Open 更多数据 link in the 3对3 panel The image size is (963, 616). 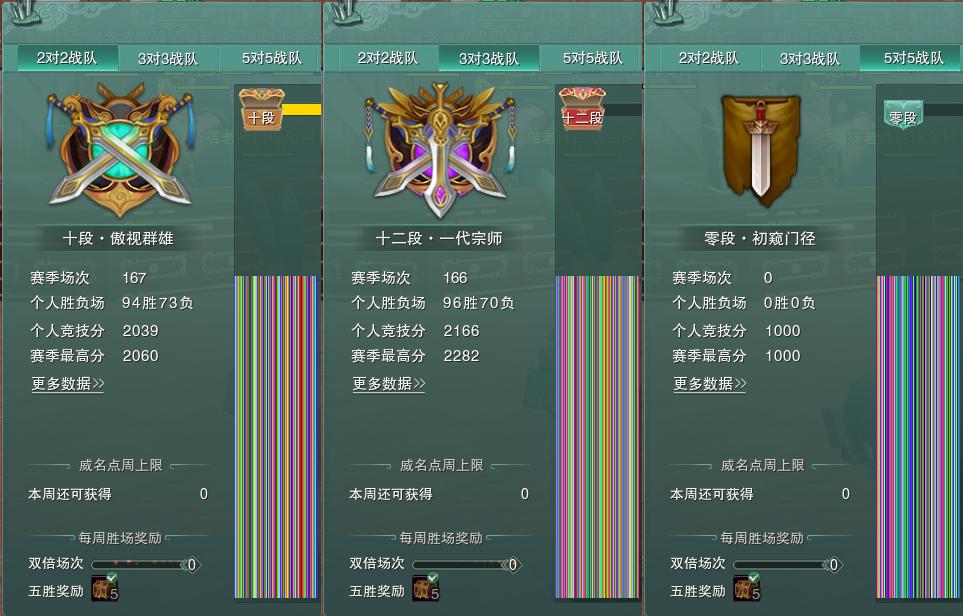pyautogui.click(x=388, y=384)
